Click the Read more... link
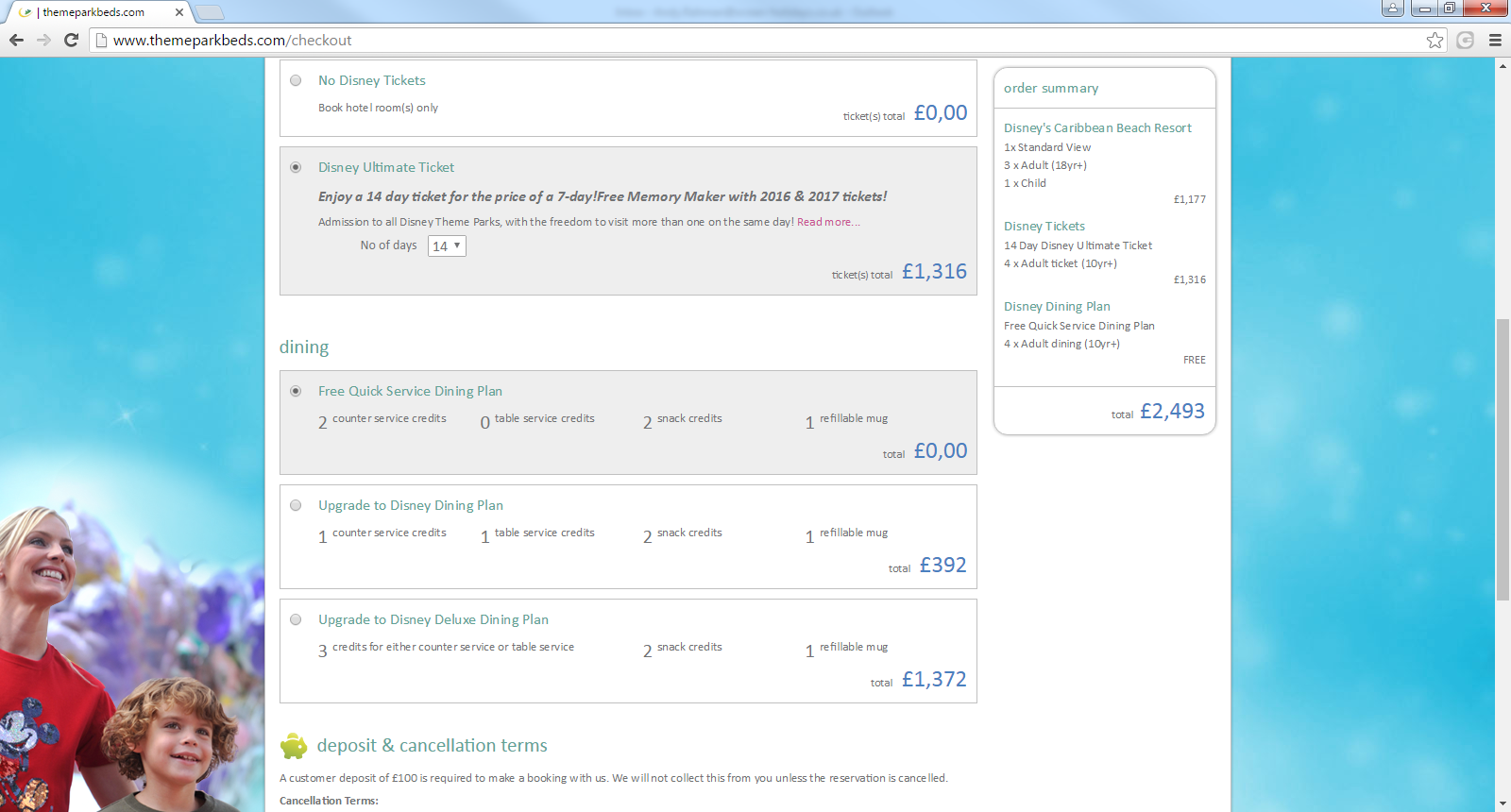 (x=828, y=222)
